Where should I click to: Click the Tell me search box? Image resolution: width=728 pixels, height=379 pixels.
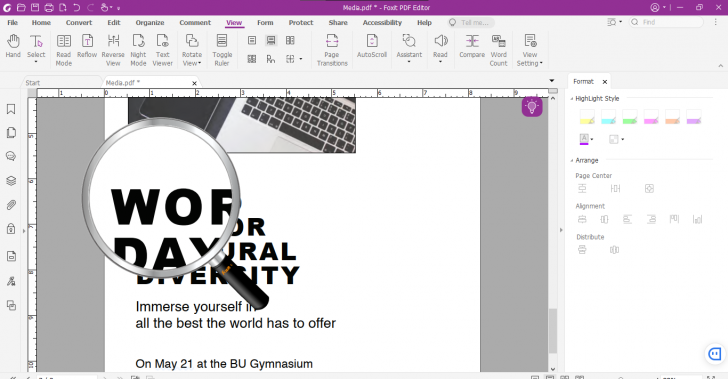(x=471, y=22)
